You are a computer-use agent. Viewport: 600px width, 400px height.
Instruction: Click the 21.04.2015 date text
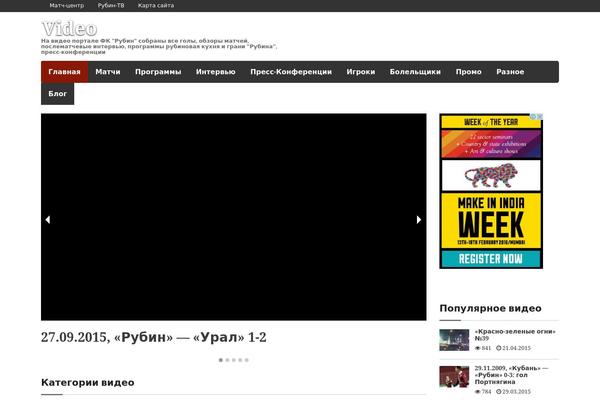click(516, 348)
